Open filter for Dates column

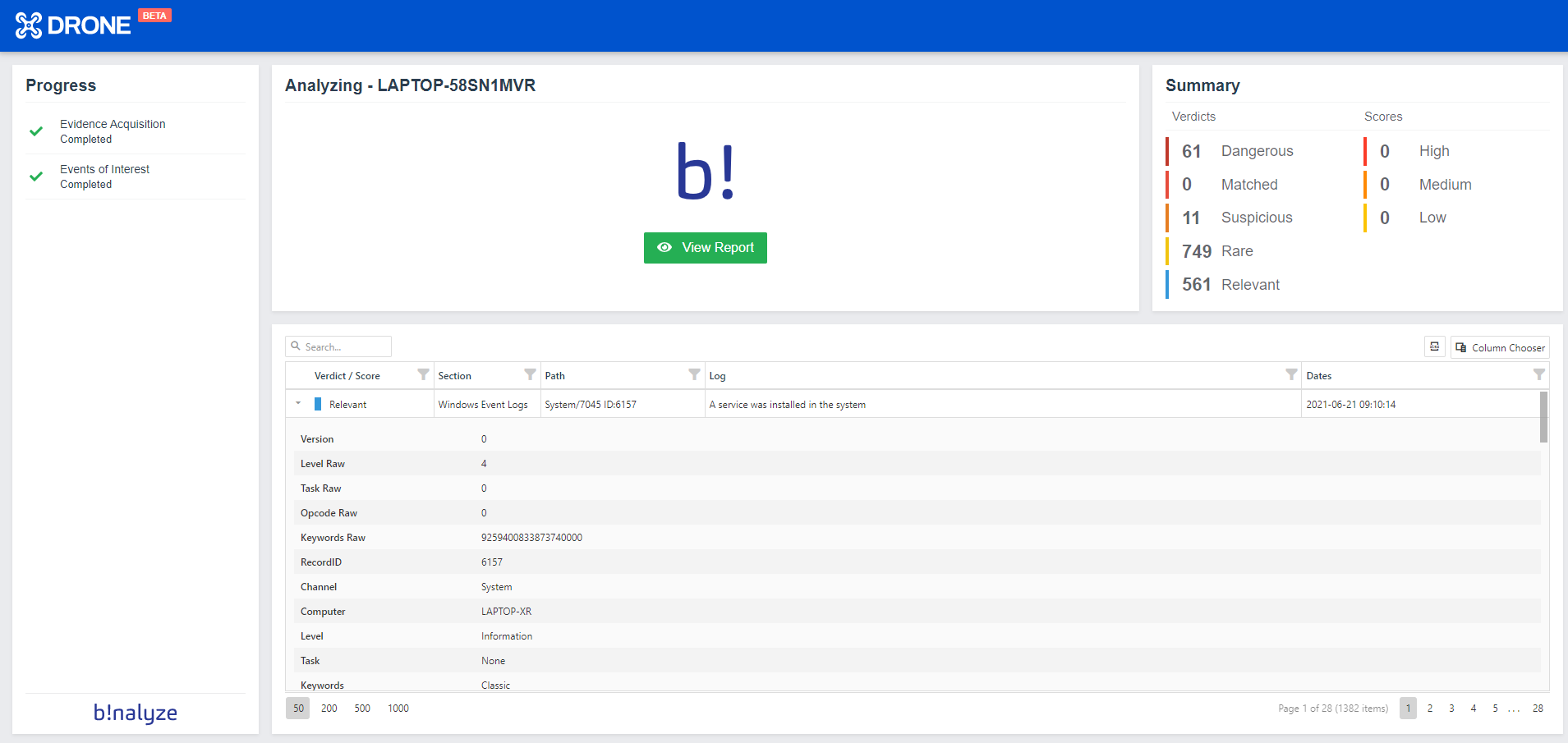[1538, 374]
